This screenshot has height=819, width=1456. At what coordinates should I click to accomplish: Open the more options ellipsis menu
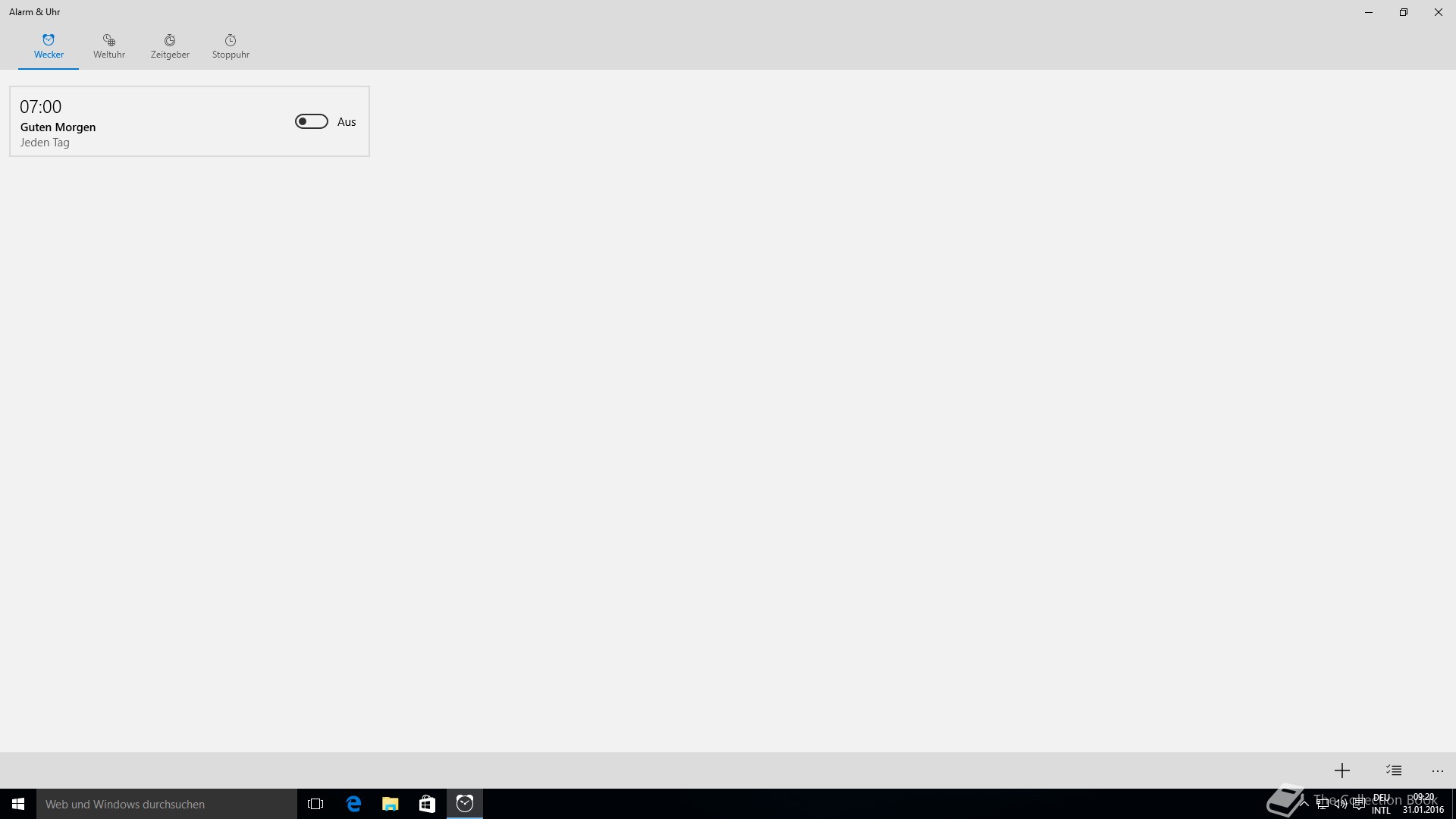point(1438,770)
